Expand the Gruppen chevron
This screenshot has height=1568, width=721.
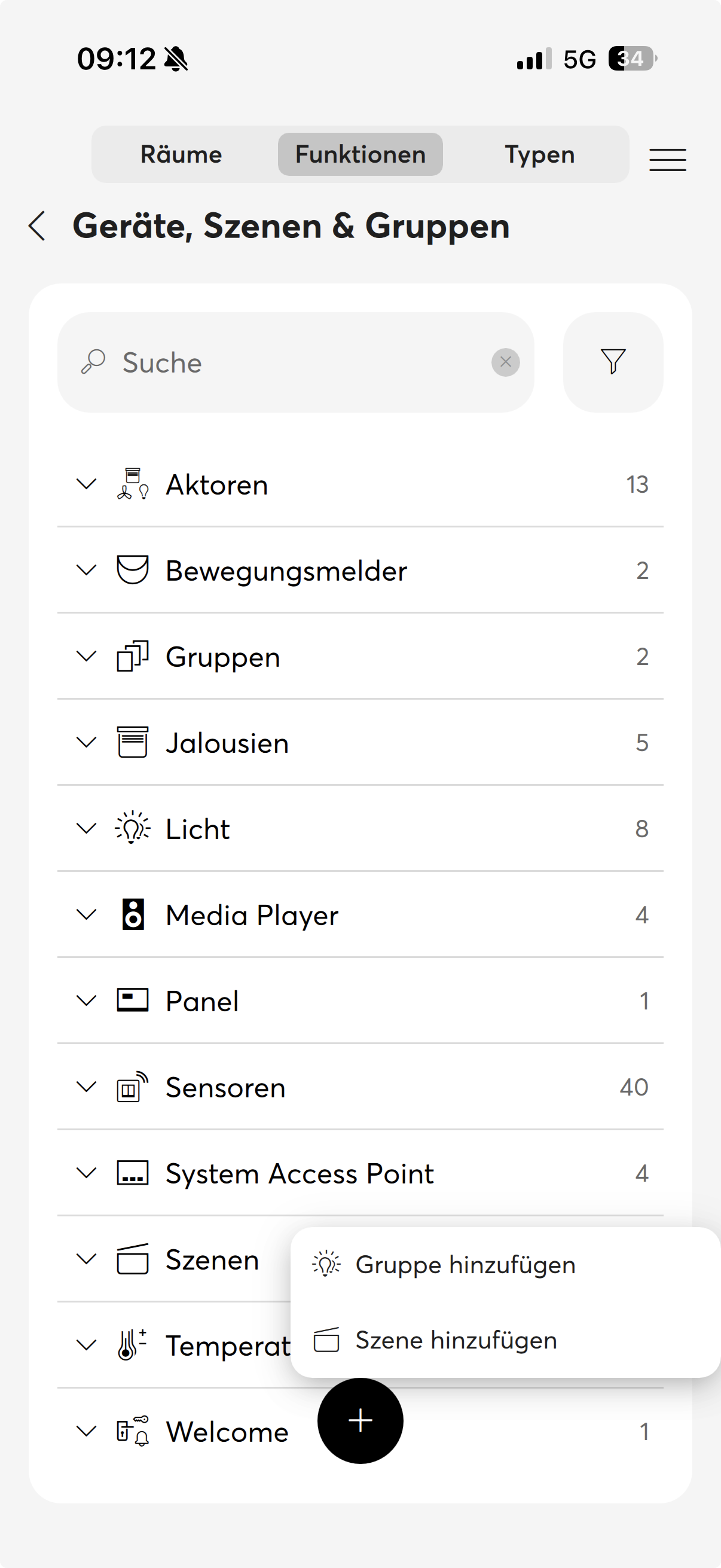click(x=87, y=657)
